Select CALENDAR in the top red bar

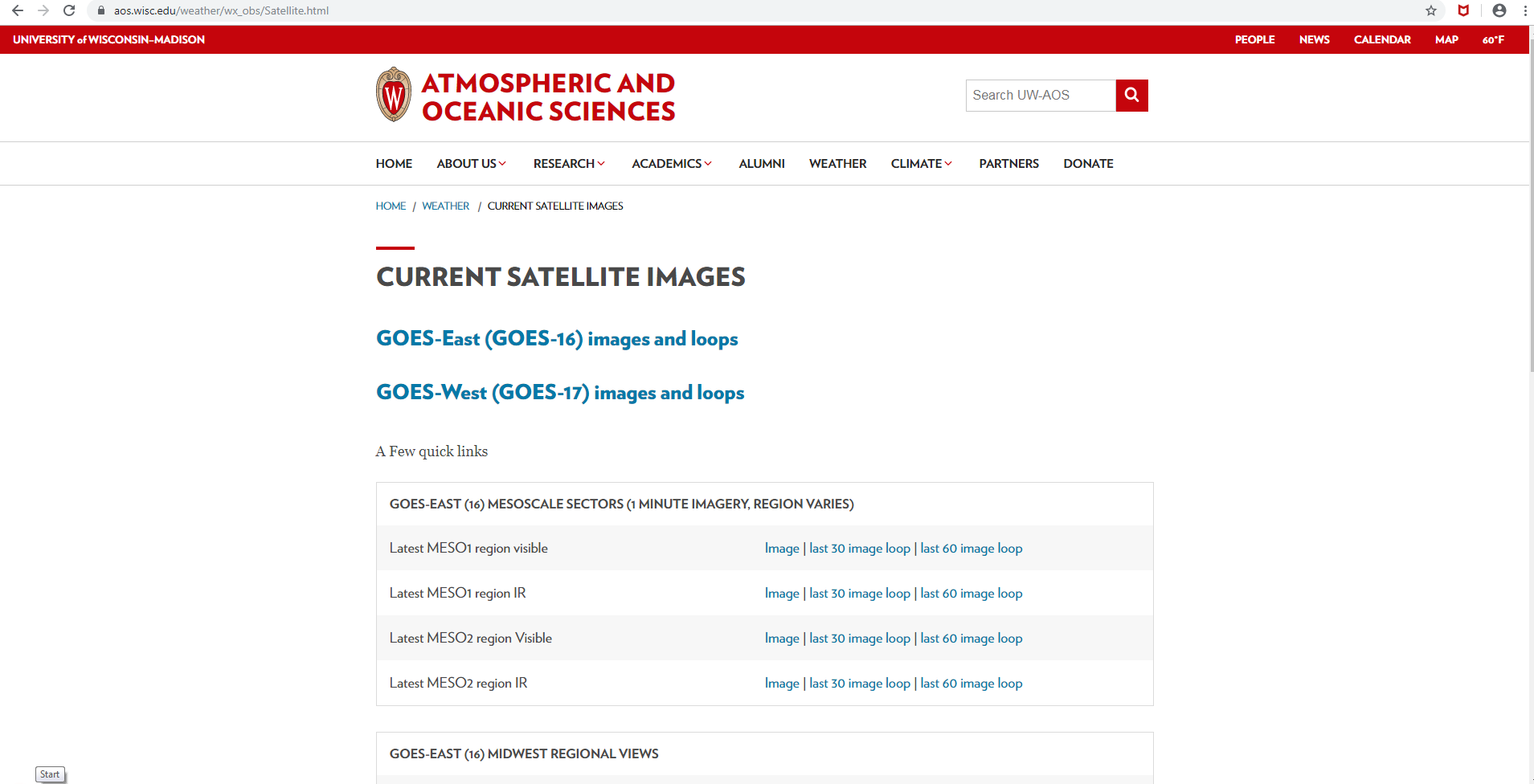click(x=1381, y=39)
